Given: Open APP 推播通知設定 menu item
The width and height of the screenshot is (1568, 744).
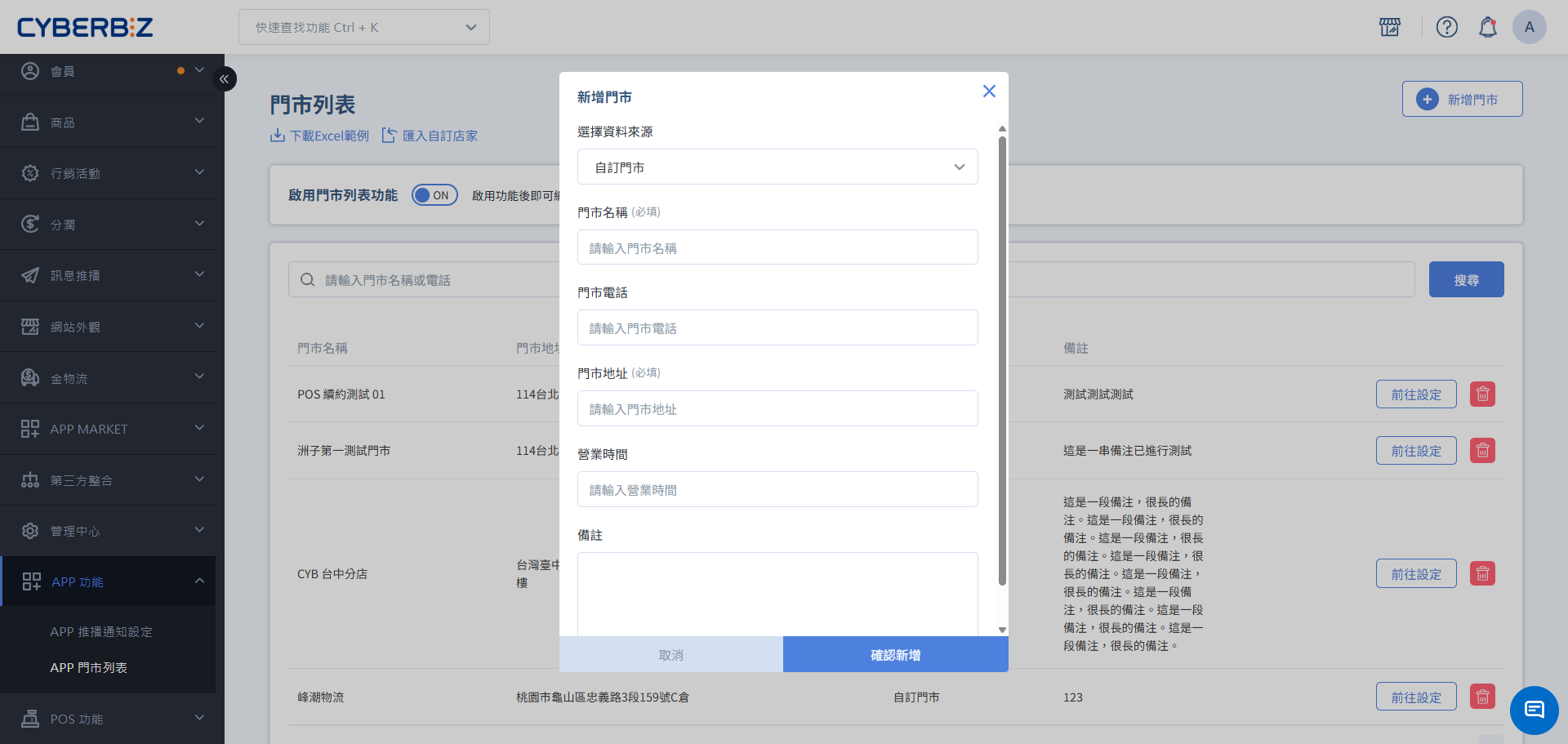Looking at the screenshot, I should pos(101,631).
